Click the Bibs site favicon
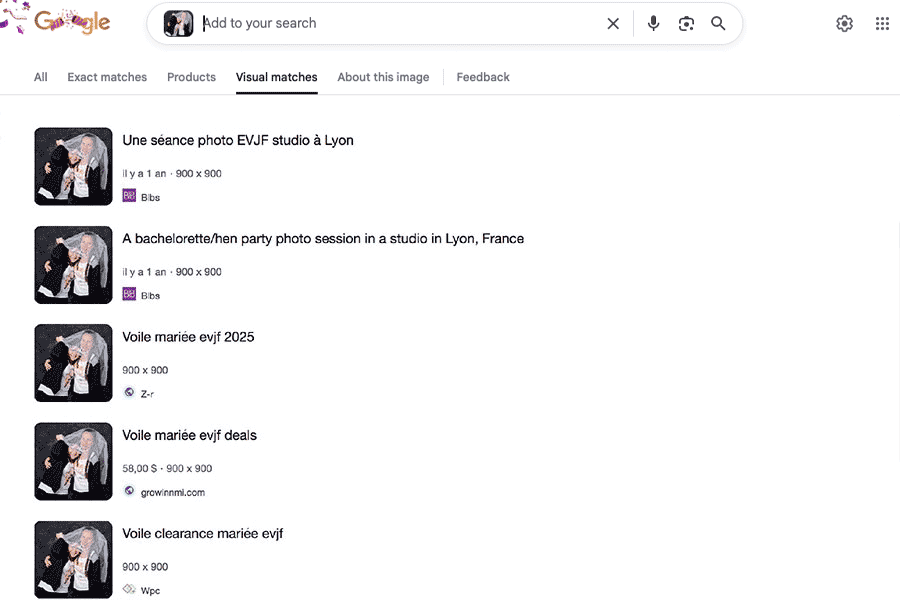Screen dimensions: 900x600 coord(129,197)
